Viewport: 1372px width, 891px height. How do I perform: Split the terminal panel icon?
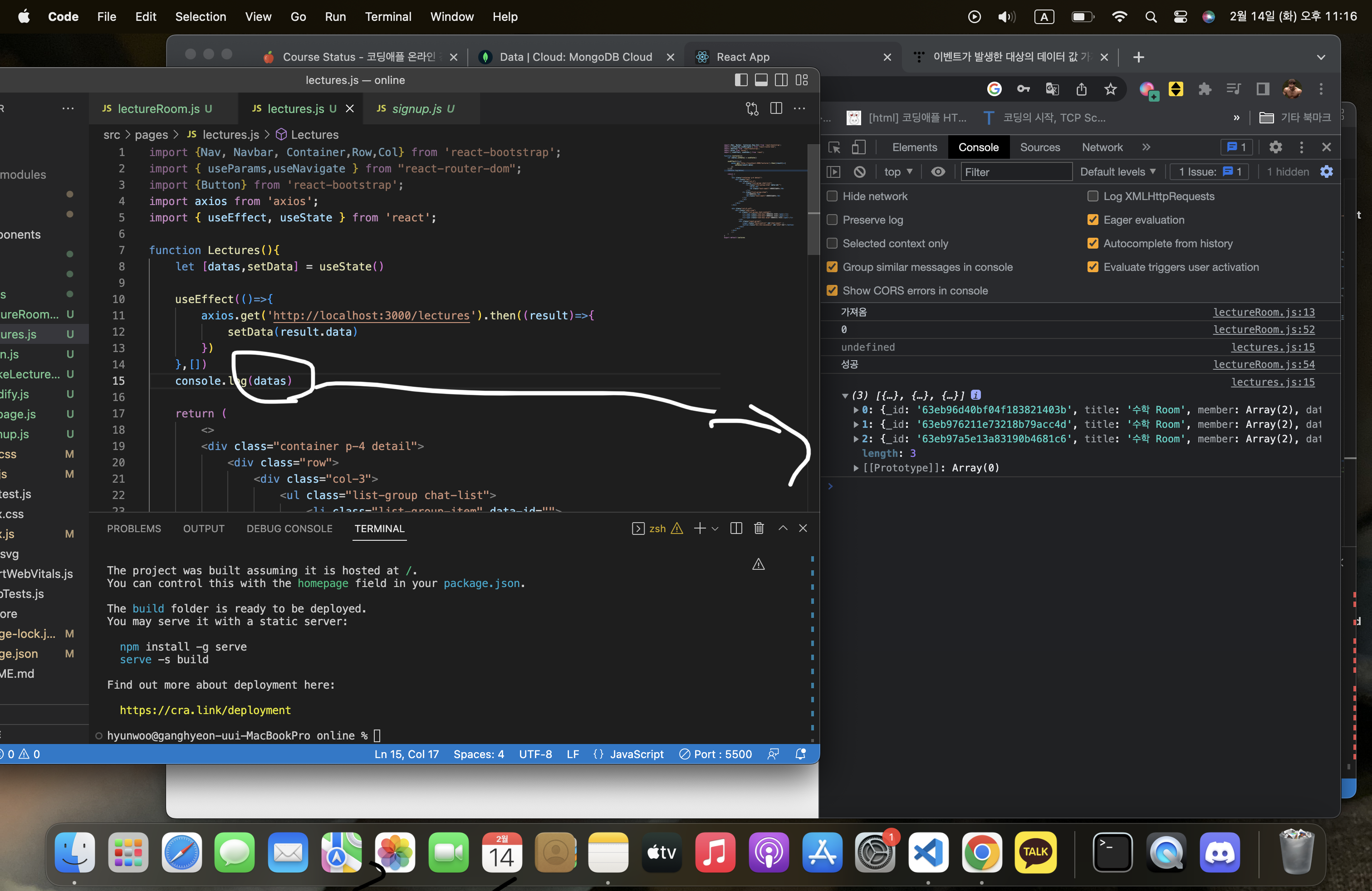point(735,528)
